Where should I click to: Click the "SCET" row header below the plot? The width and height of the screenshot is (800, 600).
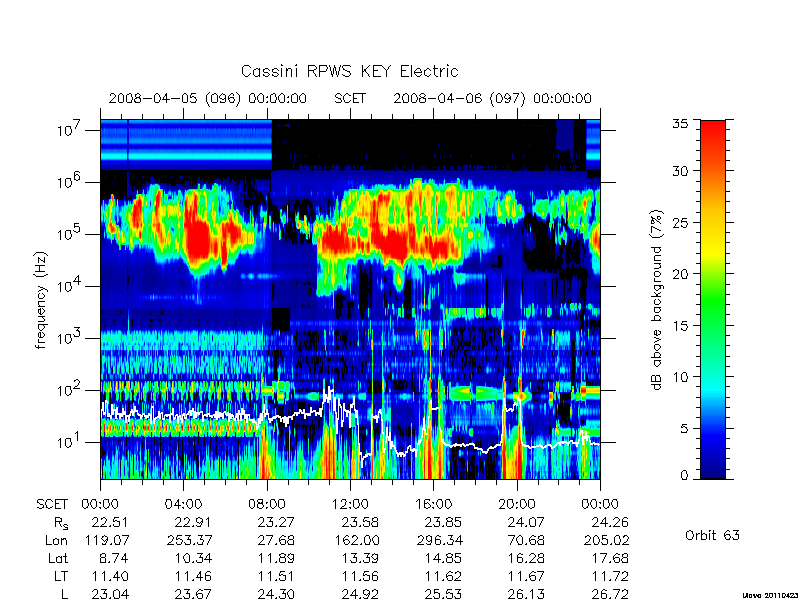[x=52, y=505]
